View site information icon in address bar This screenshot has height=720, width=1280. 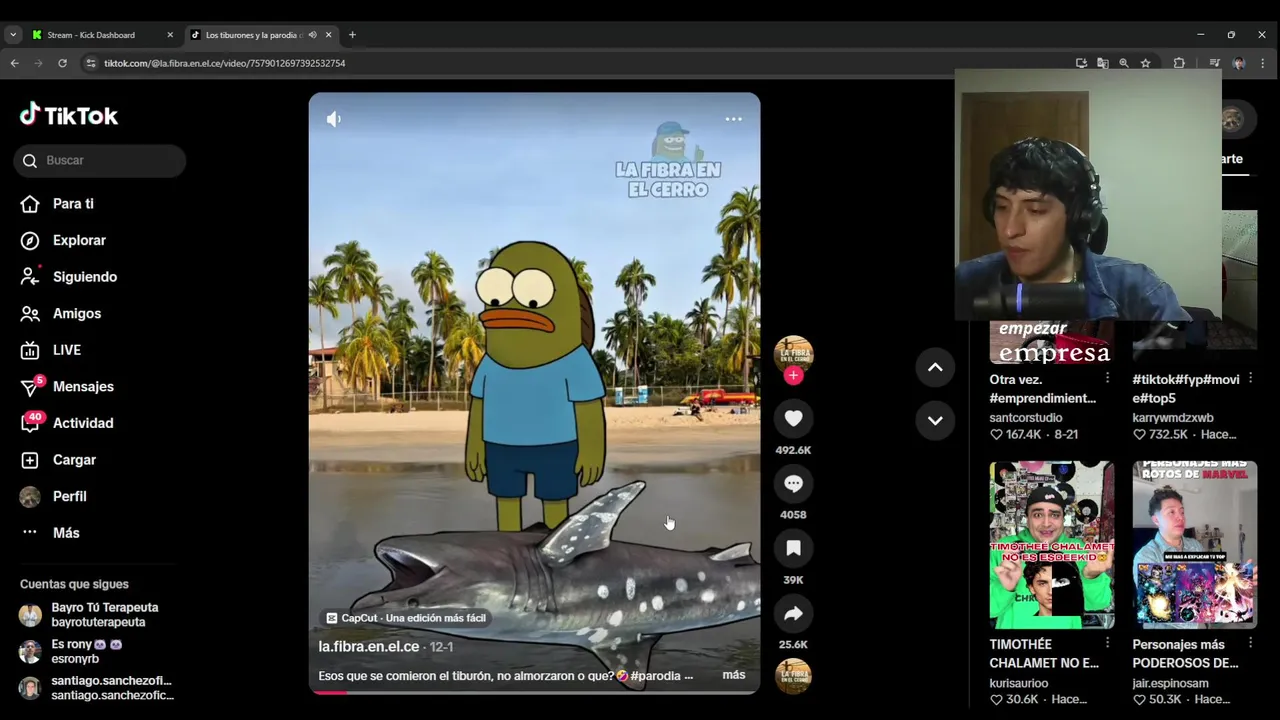tap(90, 63)
